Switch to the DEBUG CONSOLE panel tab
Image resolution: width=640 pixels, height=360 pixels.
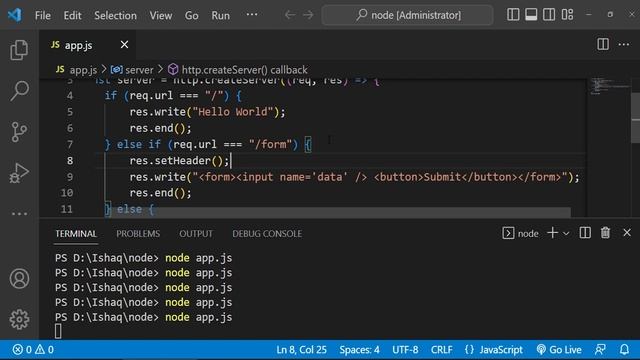[267, 233]
